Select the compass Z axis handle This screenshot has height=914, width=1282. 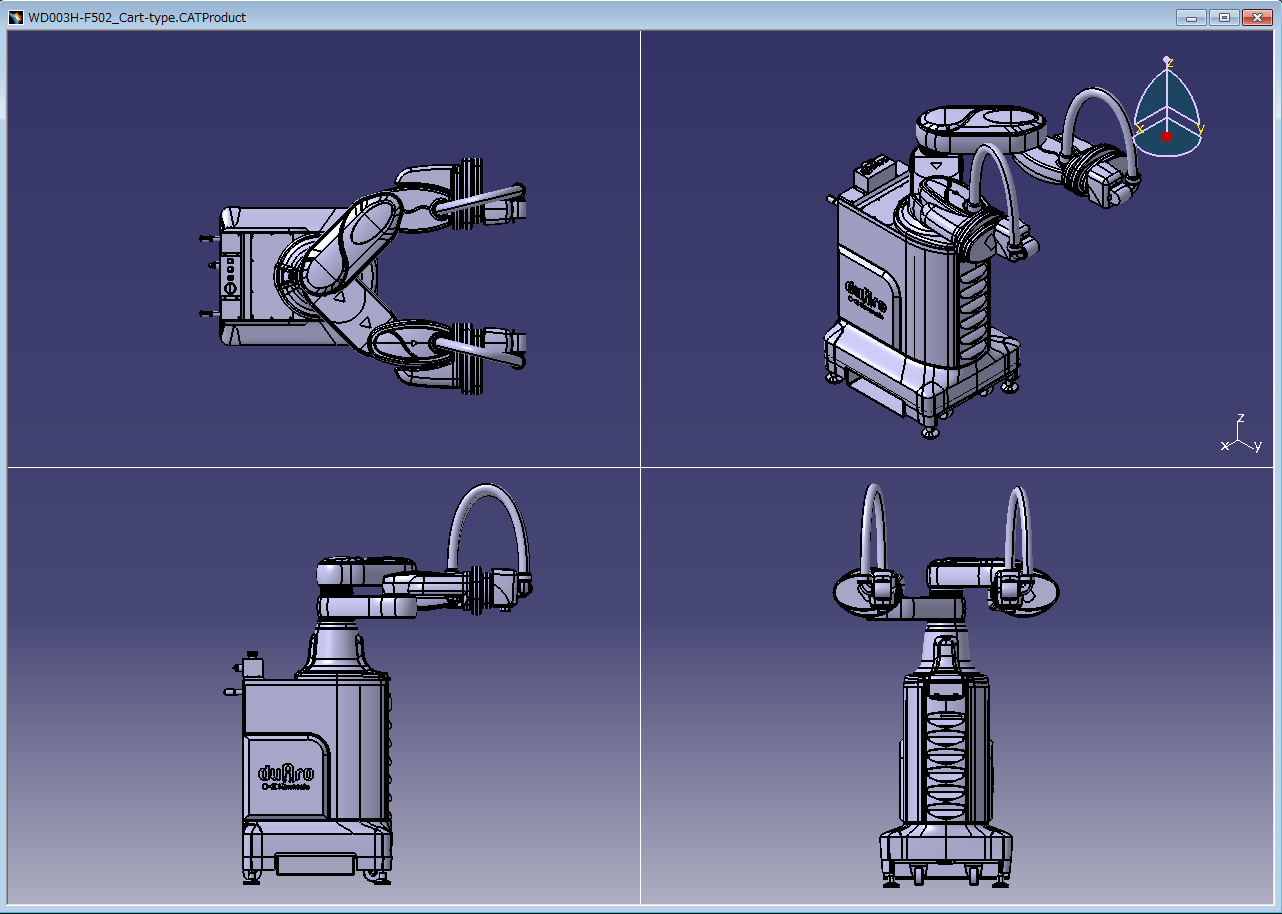(x=1167, y=61)
